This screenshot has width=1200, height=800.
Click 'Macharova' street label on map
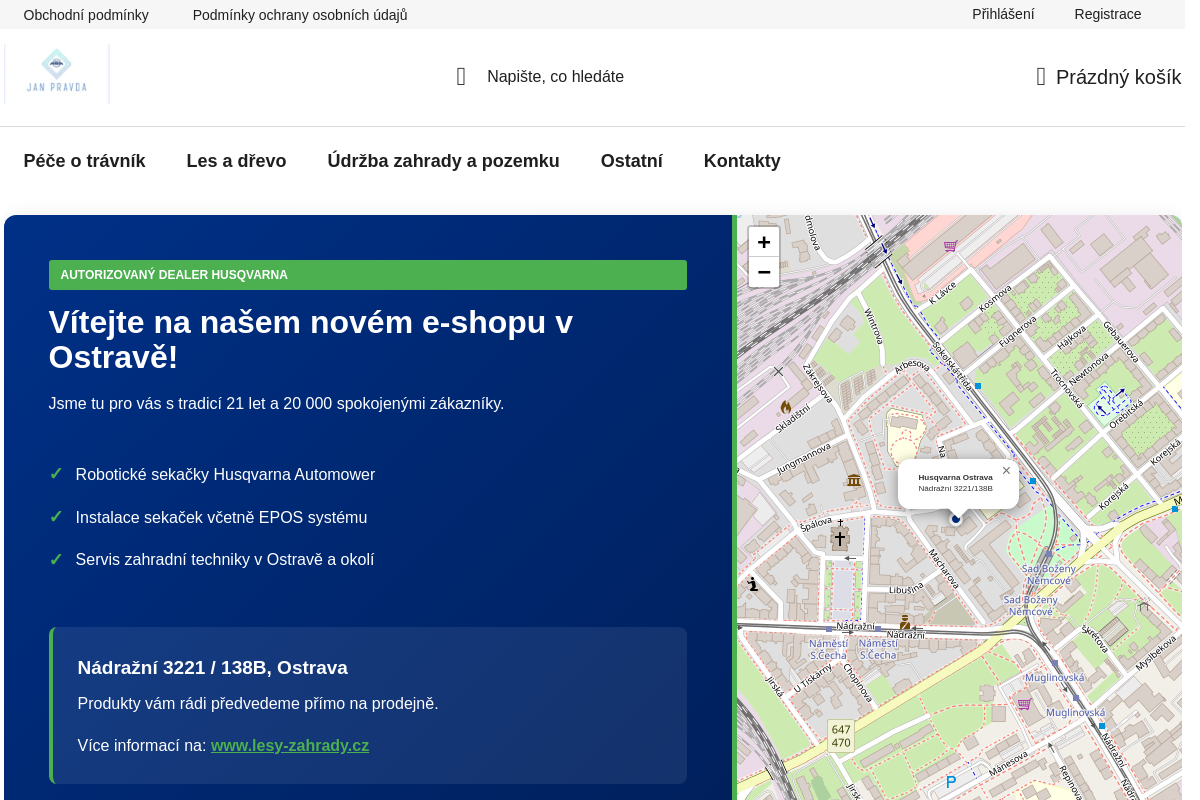click(943, 568)
